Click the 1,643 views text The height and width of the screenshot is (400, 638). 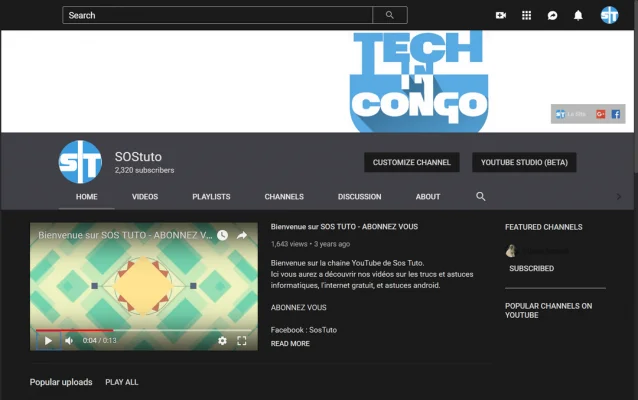point(289,244)
